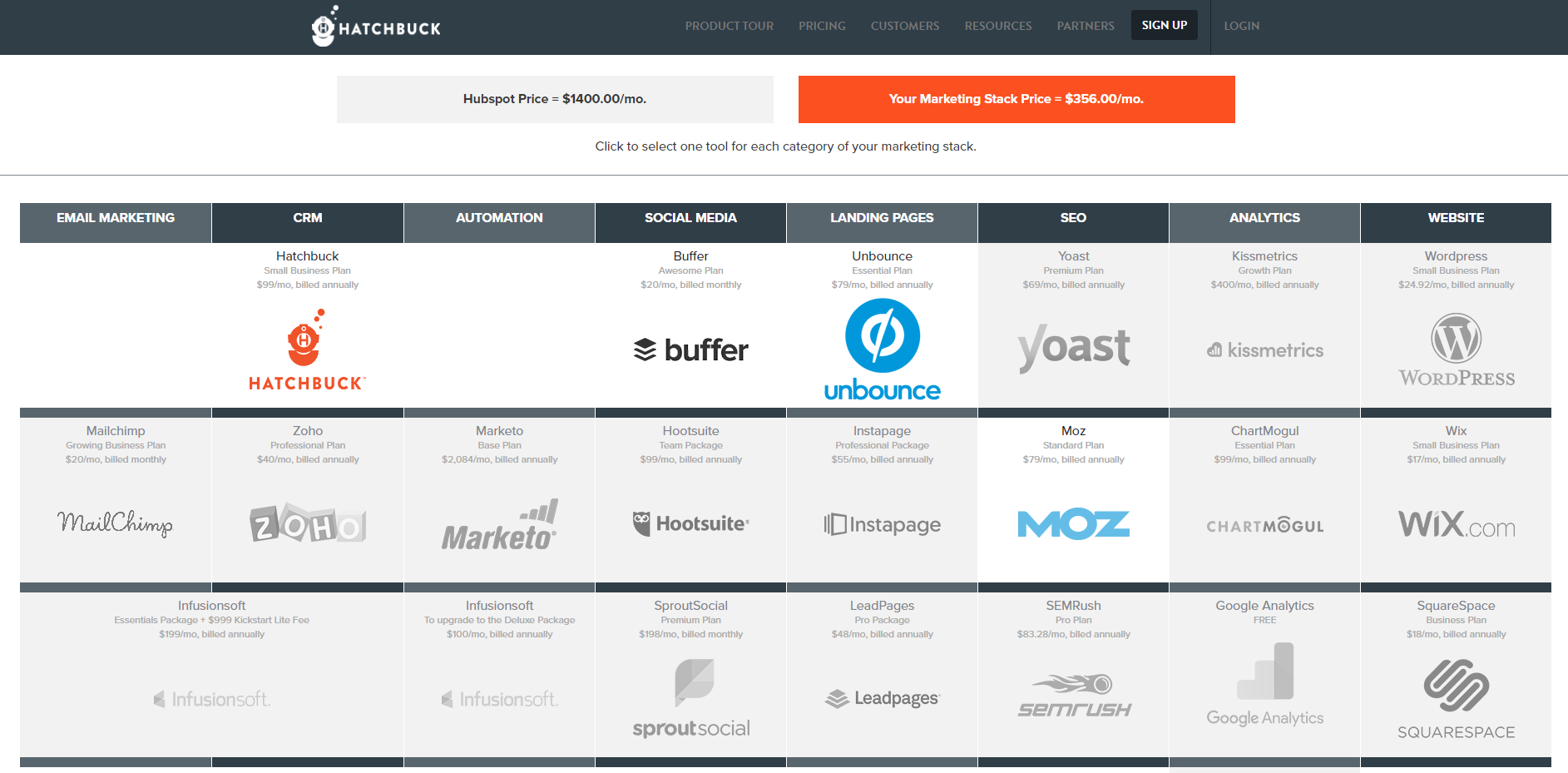Click the 'FREE' label under Google Analytics
1568x773 pixels.
coord(1264,620)
